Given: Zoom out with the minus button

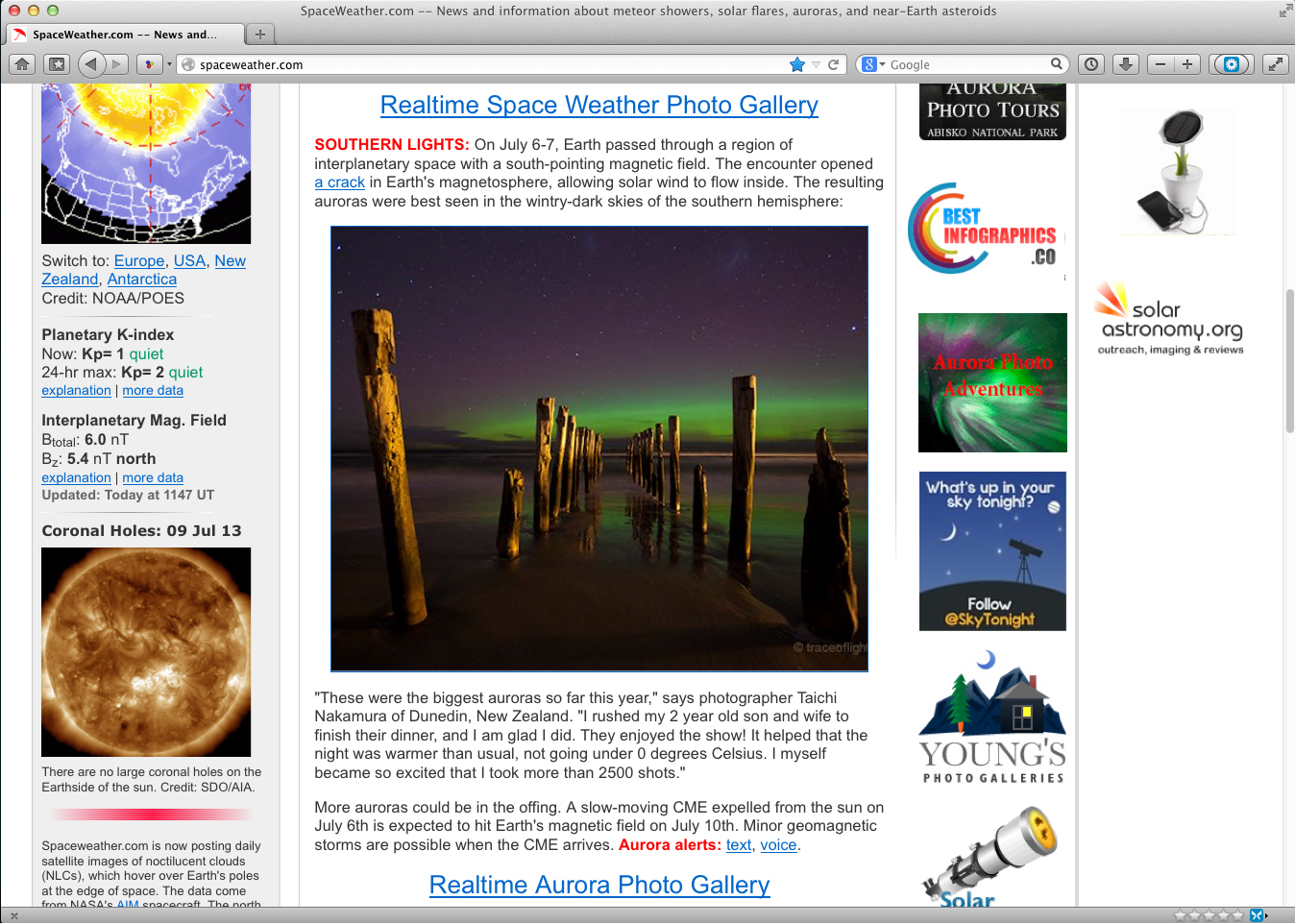Looking at the screenshot, I should coord(1161,64).
